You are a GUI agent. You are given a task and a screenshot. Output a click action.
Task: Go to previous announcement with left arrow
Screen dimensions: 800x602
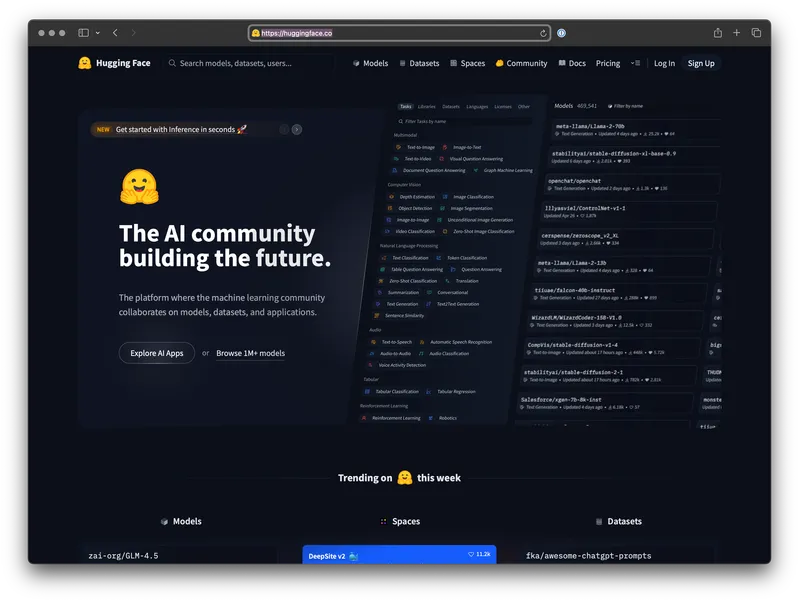[284, 129]
